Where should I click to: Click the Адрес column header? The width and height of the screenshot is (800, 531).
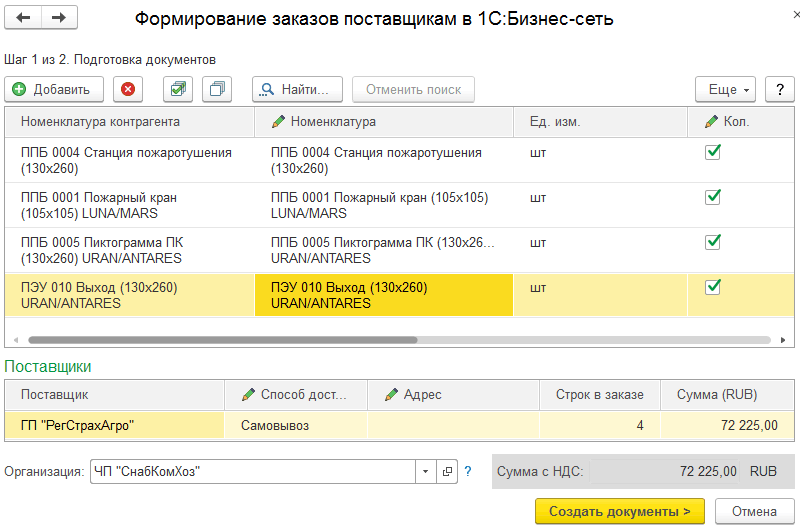[x=453, y=395]
